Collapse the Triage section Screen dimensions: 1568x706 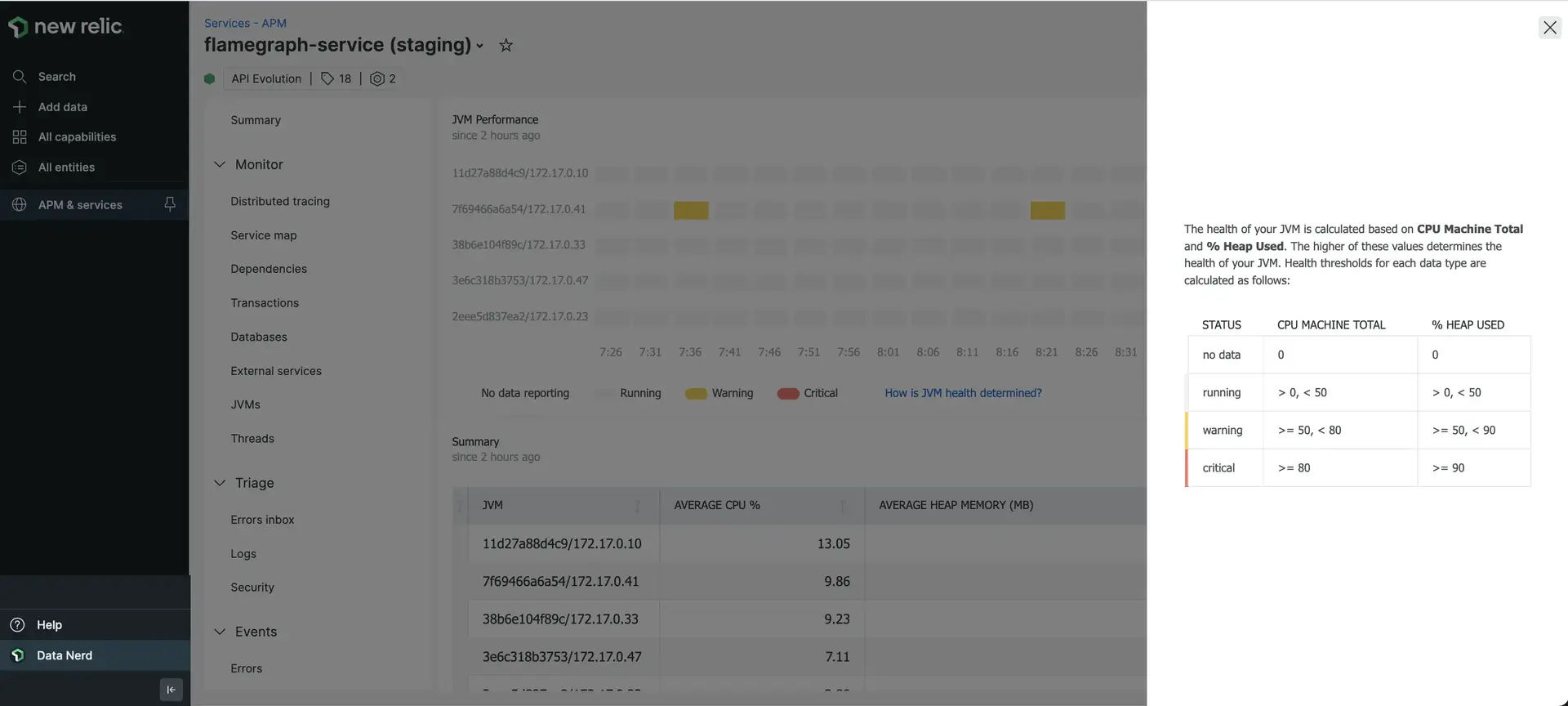point(220,483)
